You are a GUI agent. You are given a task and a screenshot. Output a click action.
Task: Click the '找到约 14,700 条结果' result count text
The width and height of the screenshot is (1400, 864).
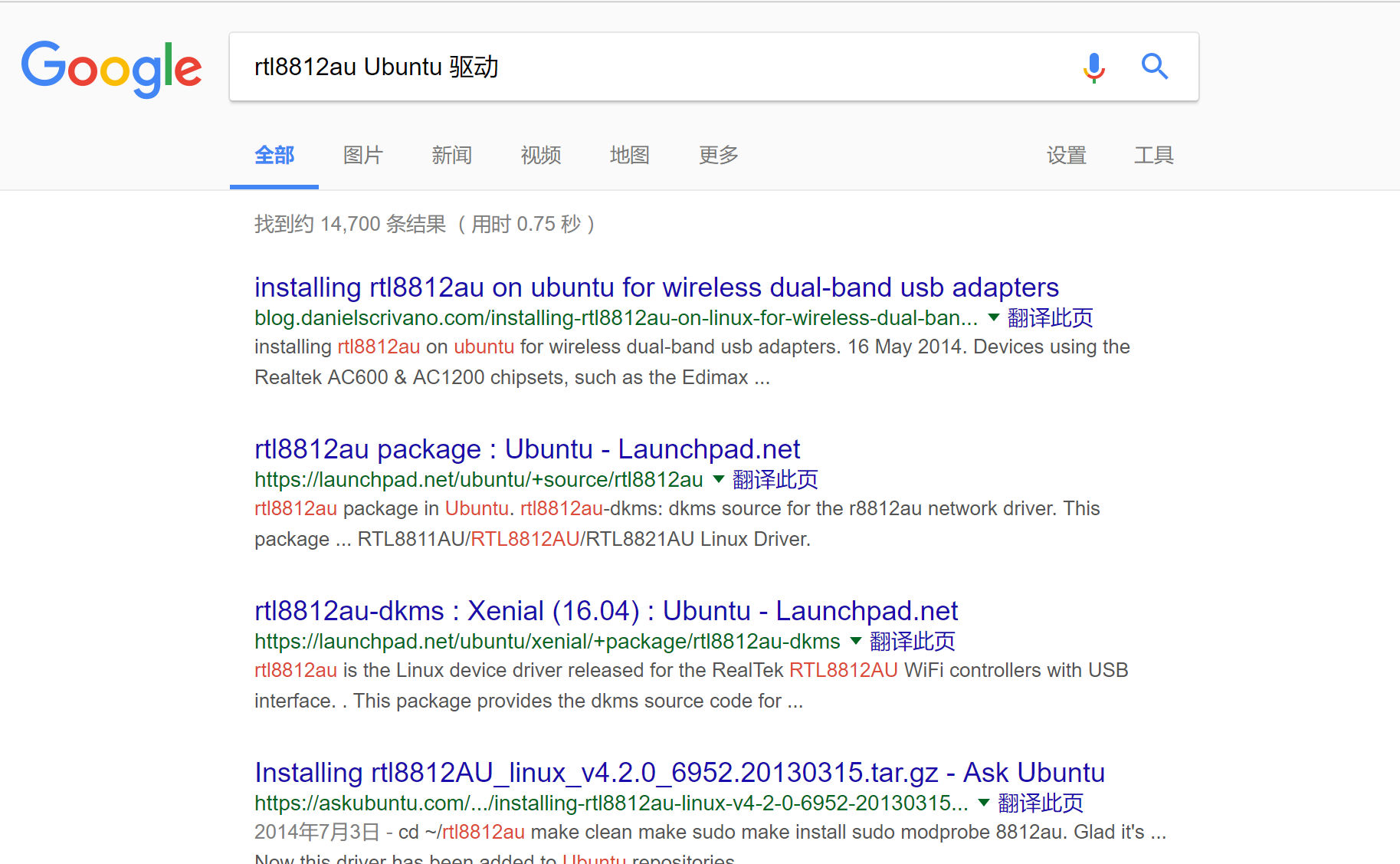(x=350, y=224)
